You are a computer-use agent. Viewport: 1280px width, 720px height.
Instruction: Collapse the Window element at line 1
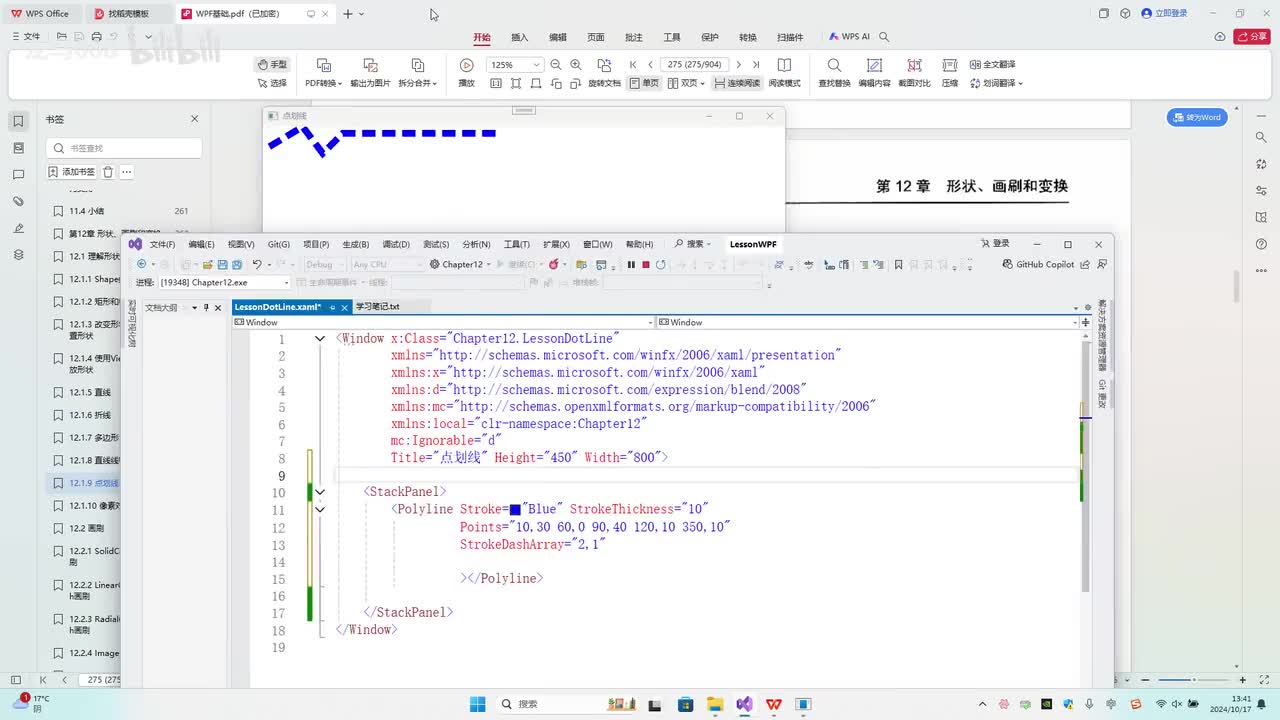click(x=320, y=339)
